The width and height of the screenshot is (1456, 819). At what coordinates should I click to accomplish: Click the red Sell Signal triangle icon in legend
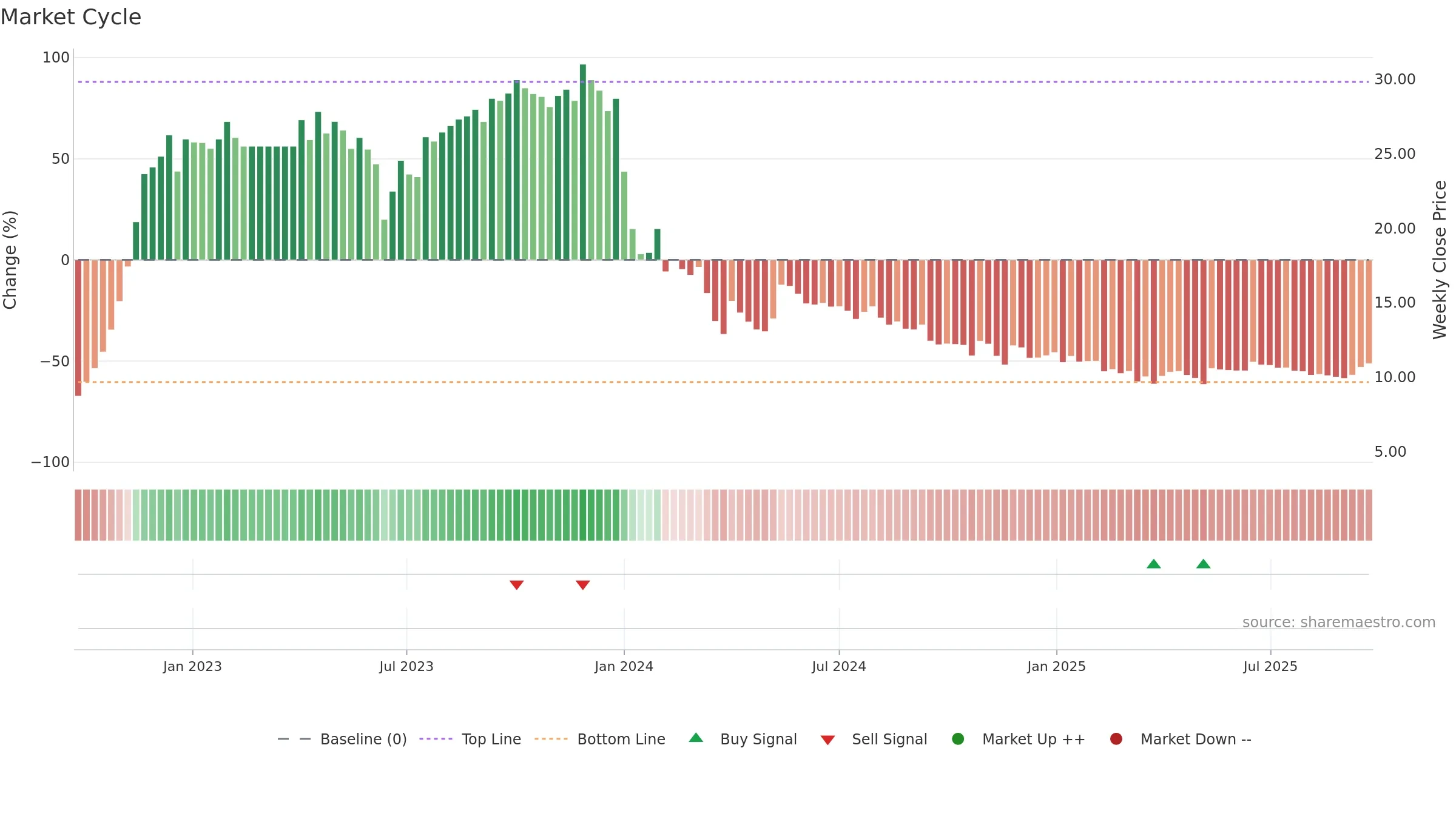828,740
